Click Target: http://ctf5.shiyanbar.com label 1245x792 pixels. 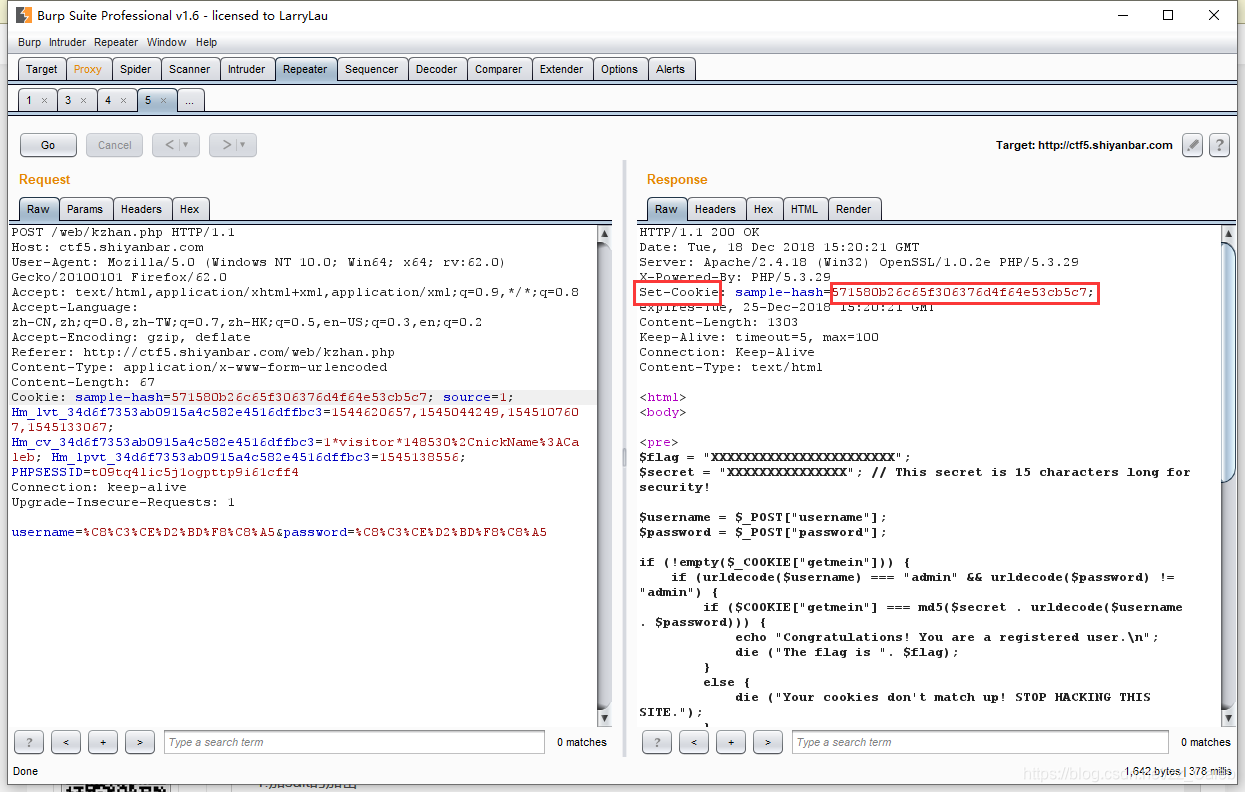(x=1084, y=145)
